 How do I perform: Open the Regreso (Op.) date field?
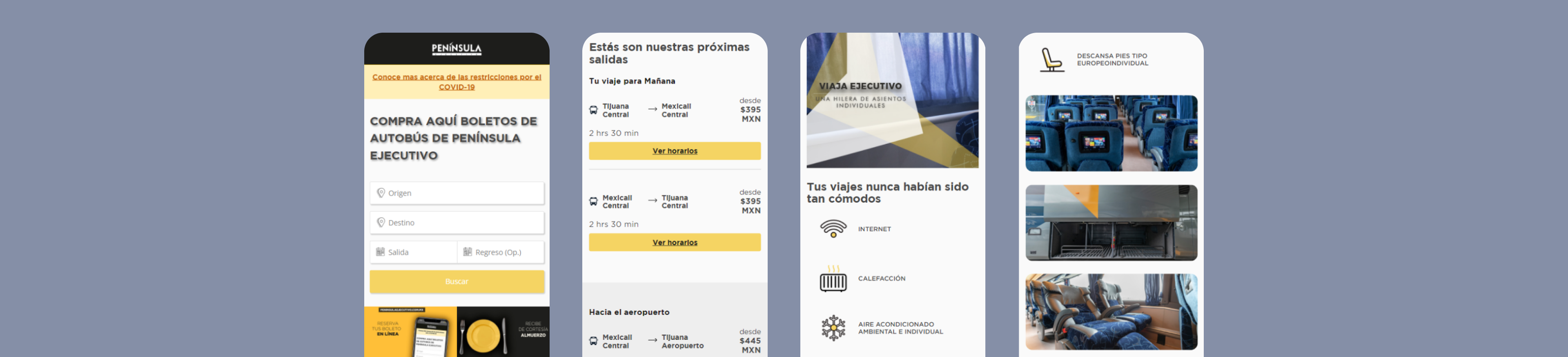click(x=500, y=252)
